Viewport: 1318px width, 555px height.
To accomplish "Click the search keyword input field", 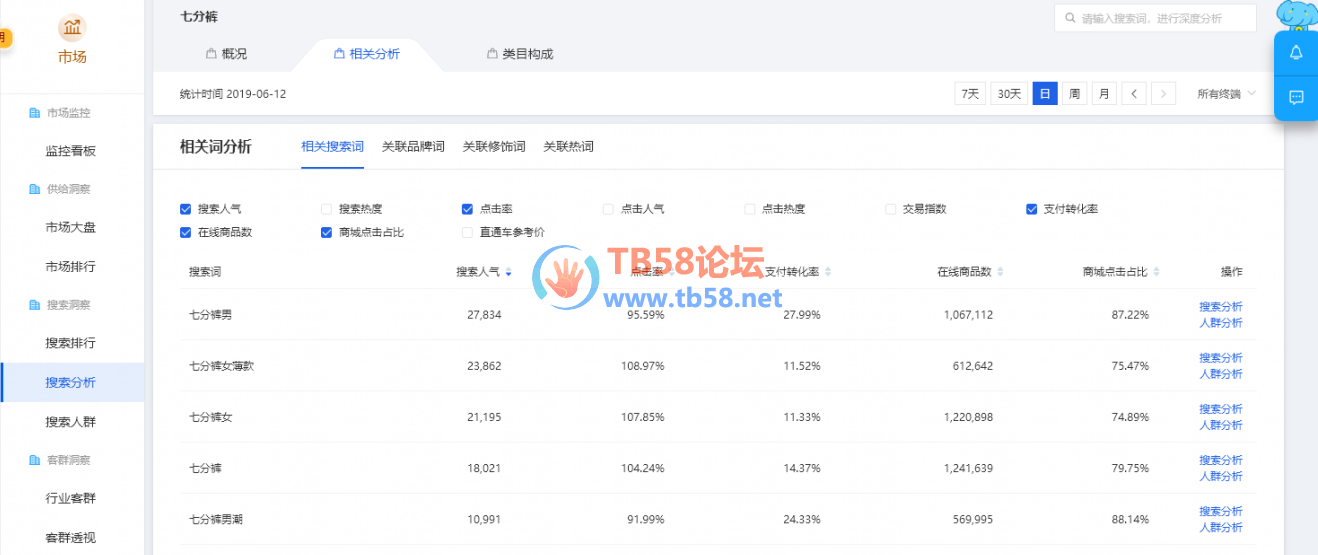I will point(1160,18).
